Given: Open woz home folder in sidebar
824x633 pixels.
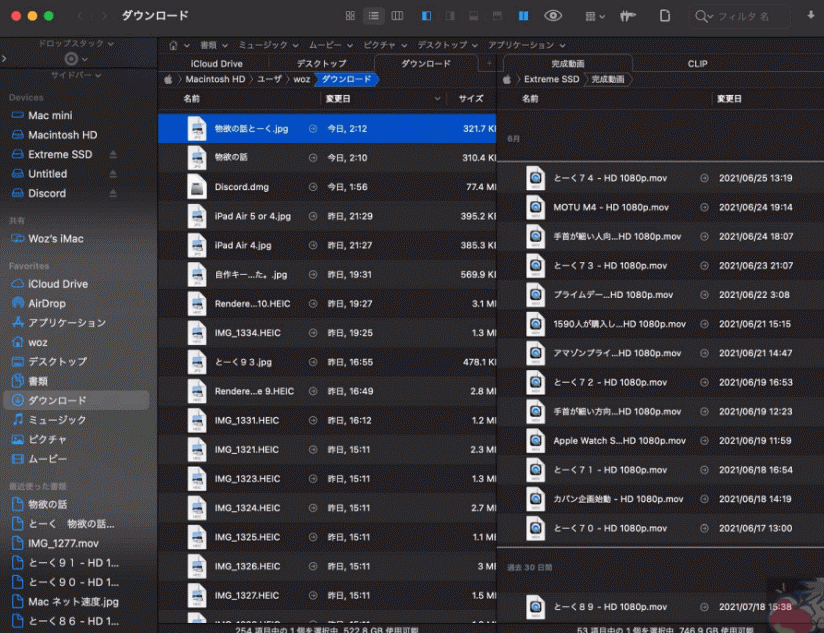Looking at the screenshot, I should pyautogui.click(x=37, y=343).
